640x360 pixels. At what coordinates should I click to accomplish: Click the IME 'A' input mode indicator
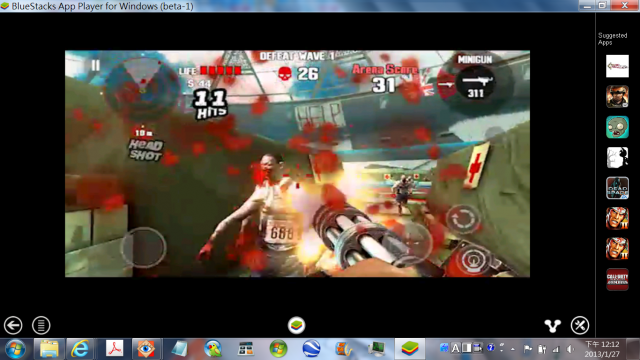point(455,349)
